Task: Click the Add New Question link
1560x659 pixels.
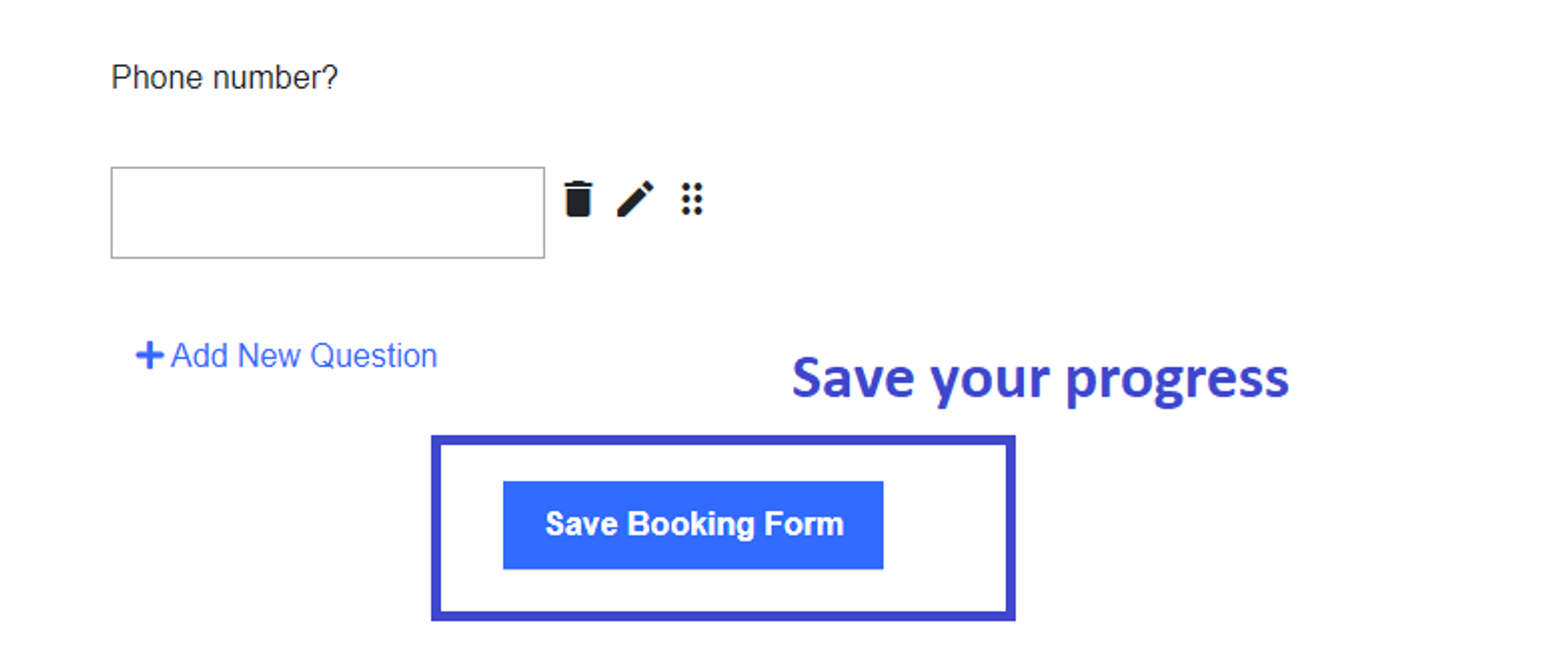Action: point(287,355)
